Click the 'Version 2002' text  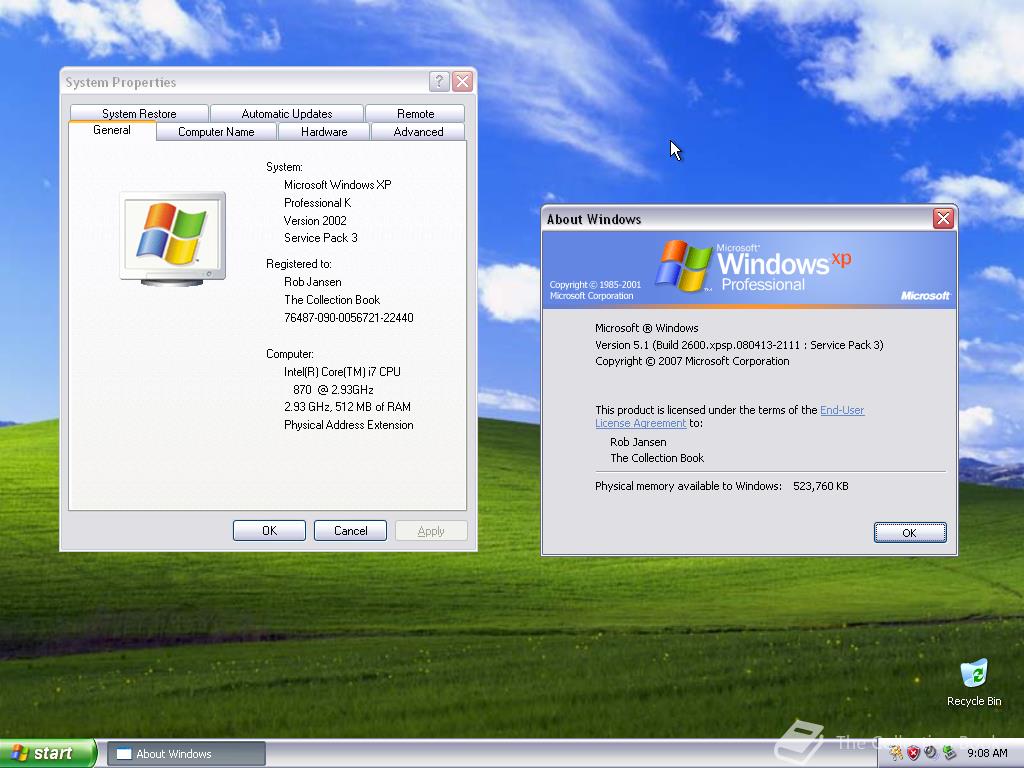315,221
